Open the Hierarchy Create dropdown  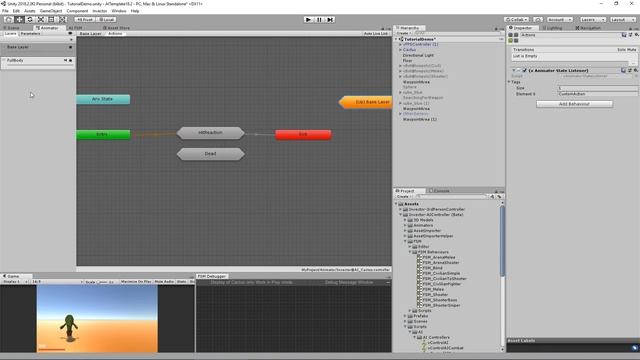403,33
